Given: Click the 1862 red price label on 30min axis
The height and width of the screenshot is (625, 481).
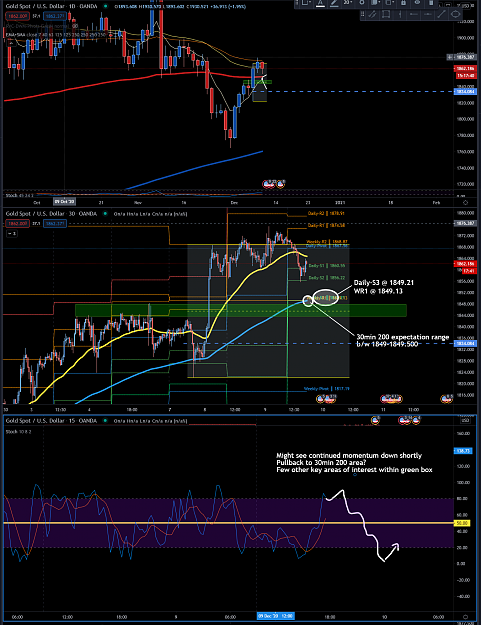Looking at the screenshot, I should 465,264.
